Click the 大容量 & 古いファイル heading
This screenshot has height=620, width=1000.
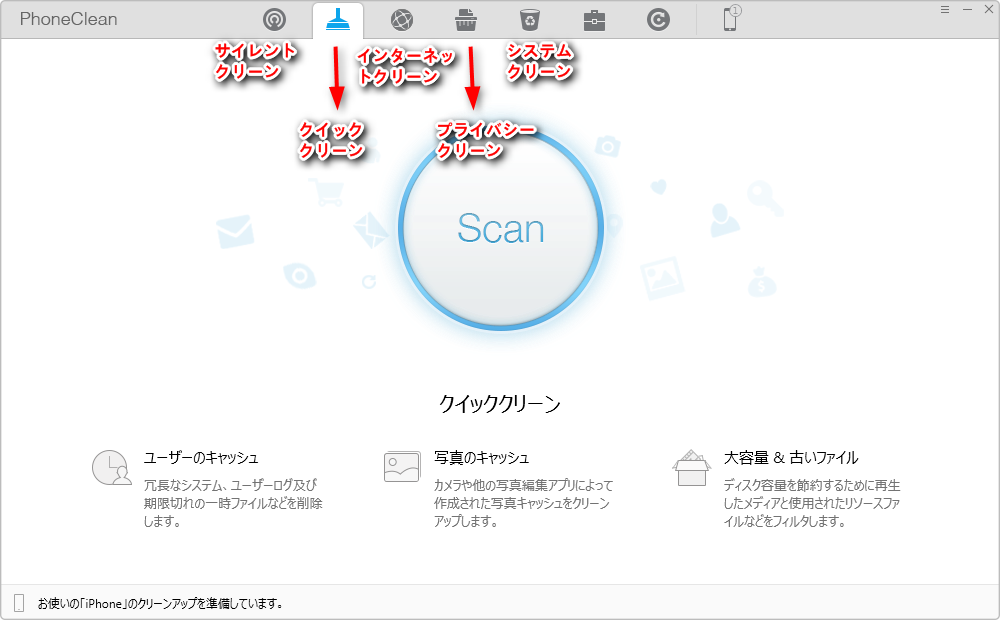(791, 457)
